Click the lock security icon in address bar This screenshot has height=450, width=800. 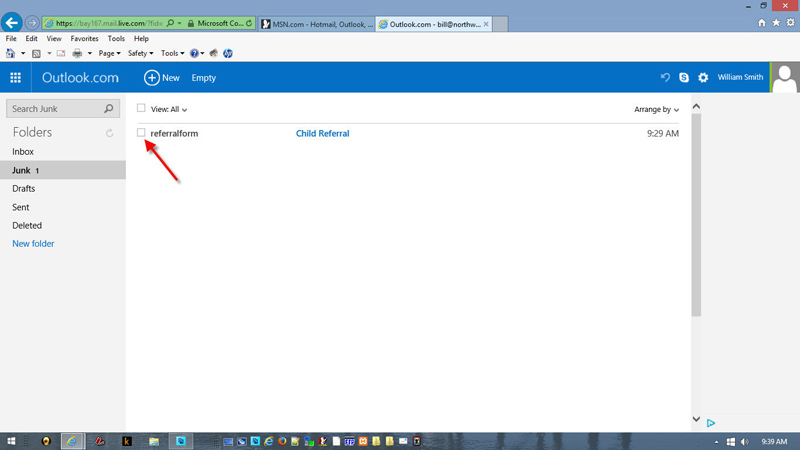point(191,23)
